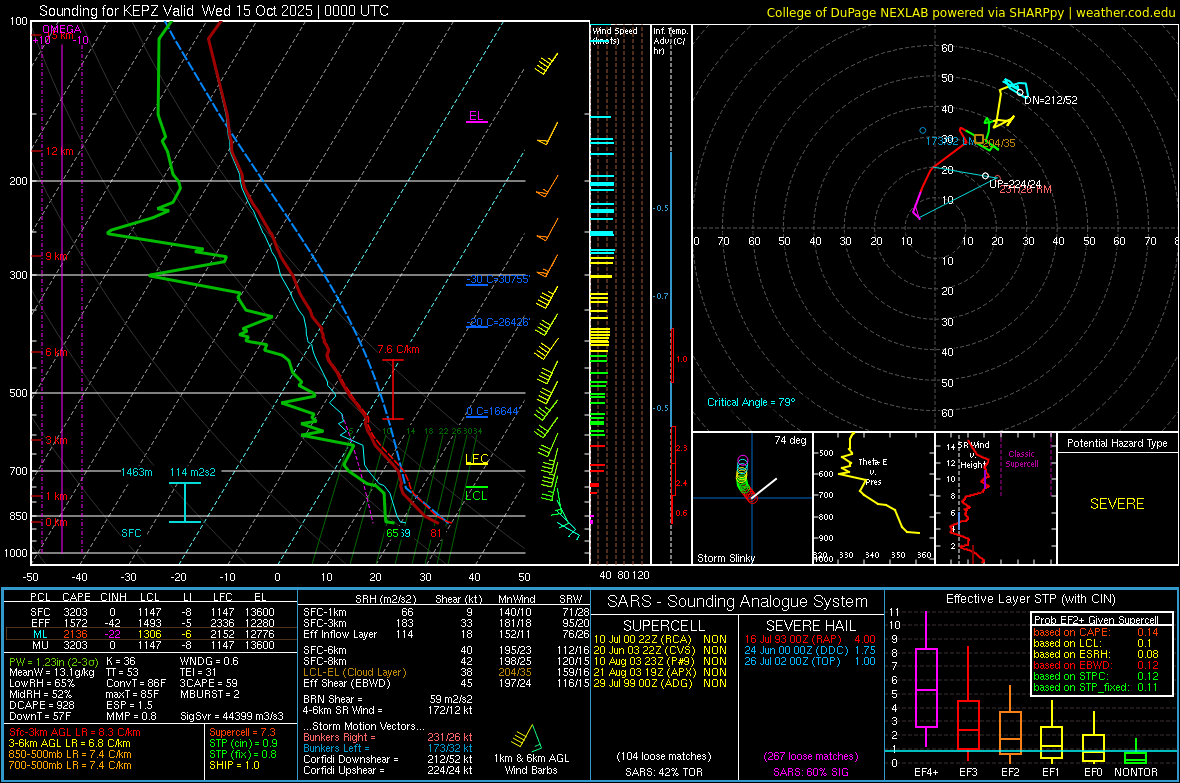
Task: Click the 'based on STPC:' probability line
Action: (x=1096, y=676)
